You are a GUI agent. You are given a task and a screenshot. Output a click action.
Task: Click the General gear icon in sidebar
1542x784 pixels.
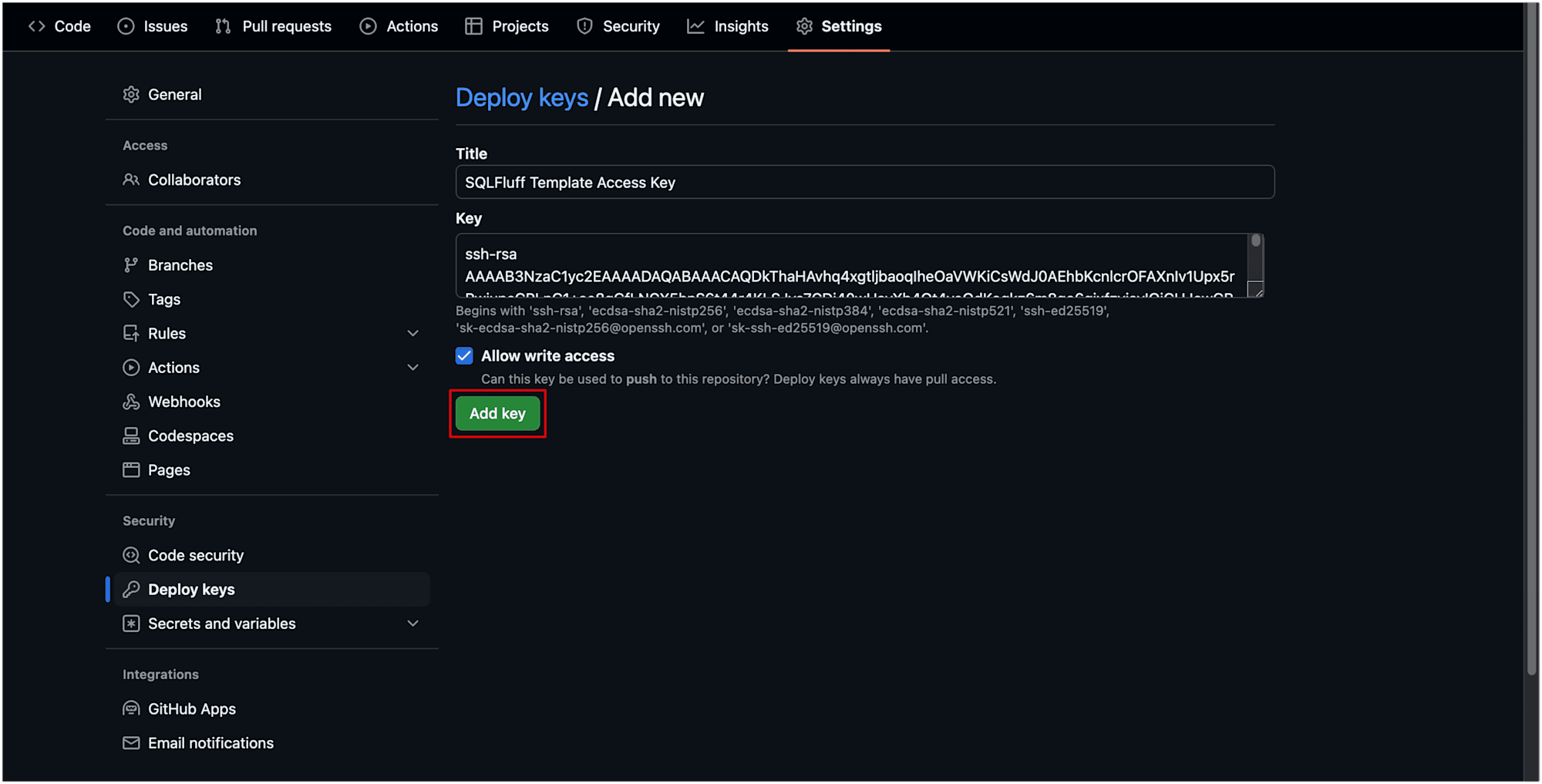(131, 95)
